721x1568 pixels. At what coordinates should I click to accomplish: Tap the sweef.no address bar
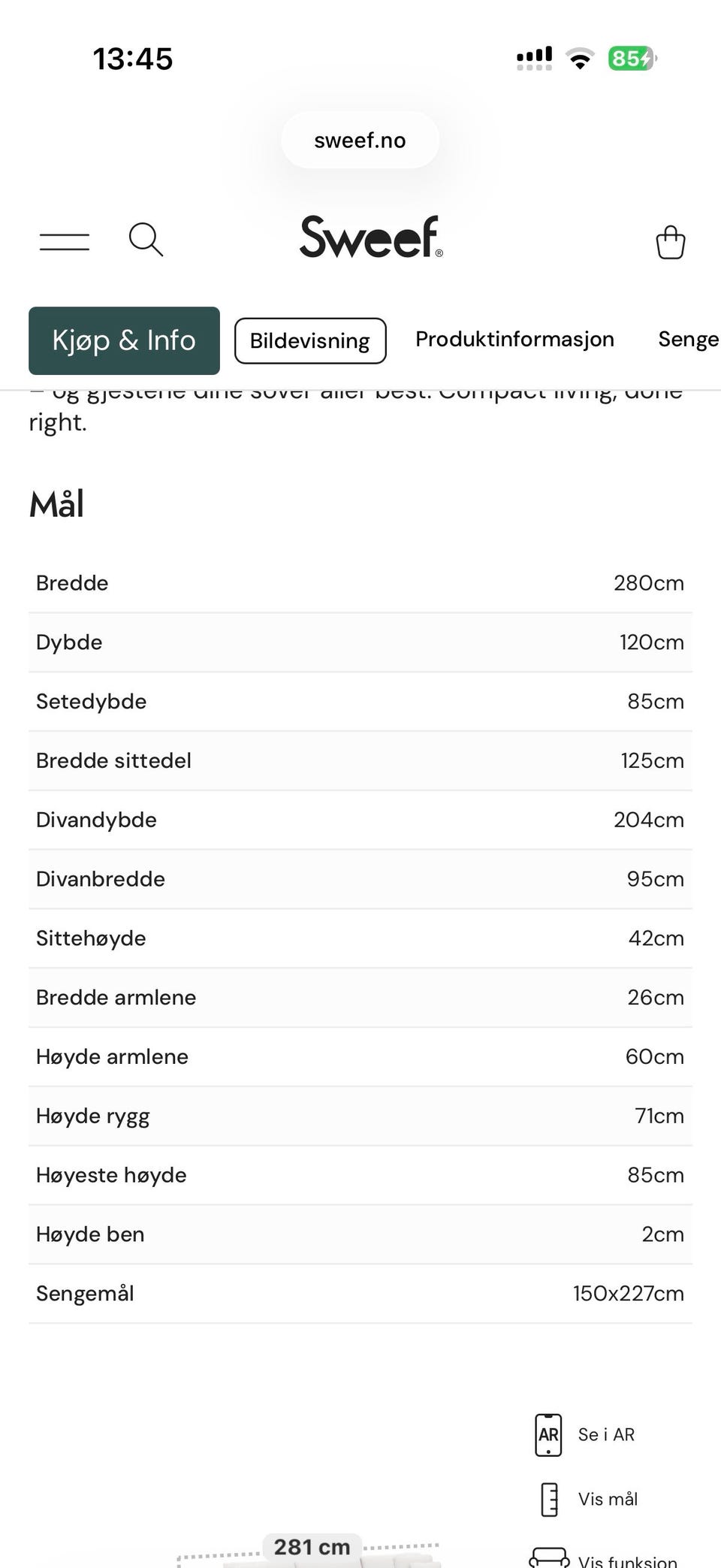point(360,140)
